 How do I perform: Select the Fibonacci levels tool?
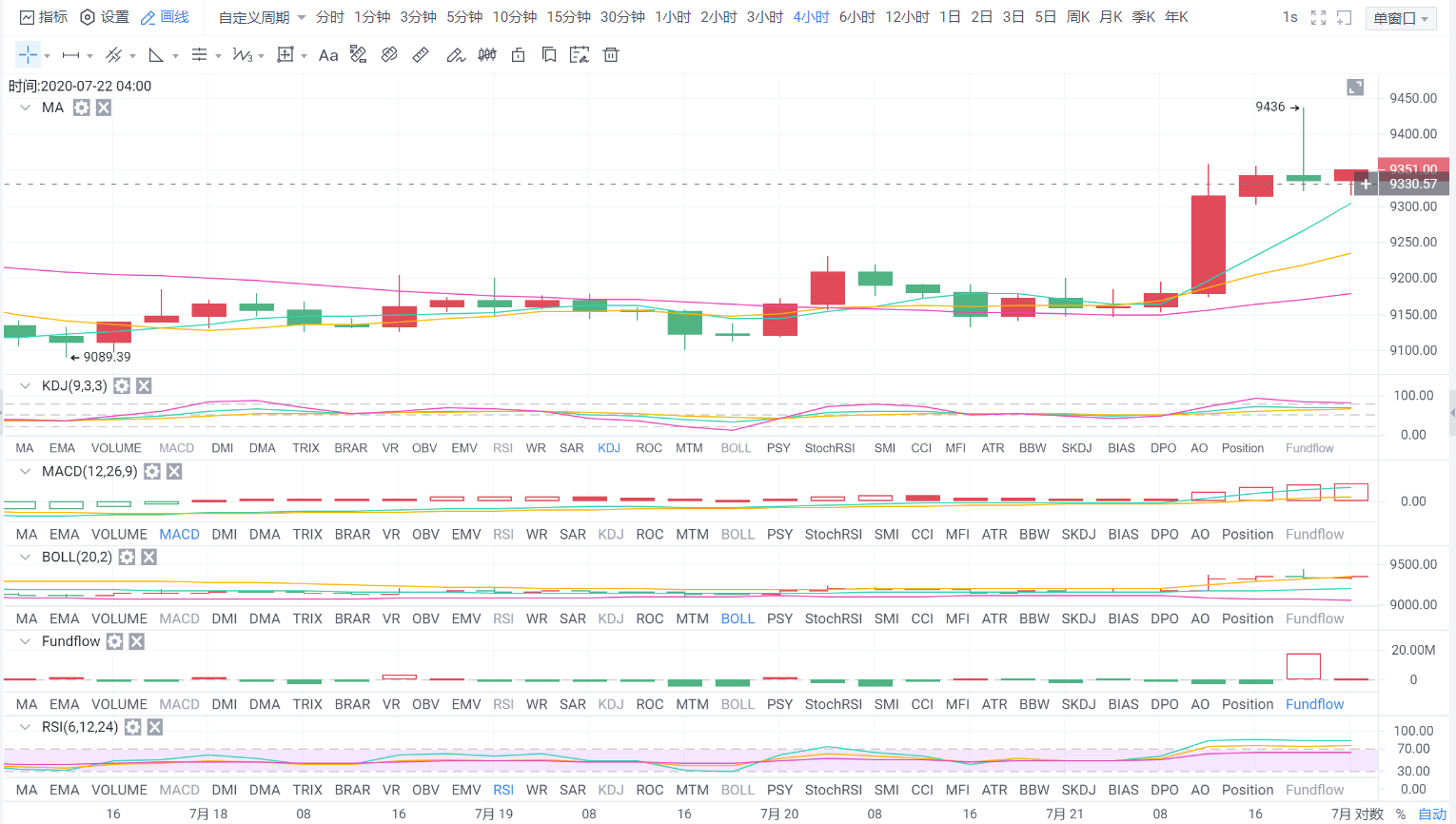pos(199,55)
